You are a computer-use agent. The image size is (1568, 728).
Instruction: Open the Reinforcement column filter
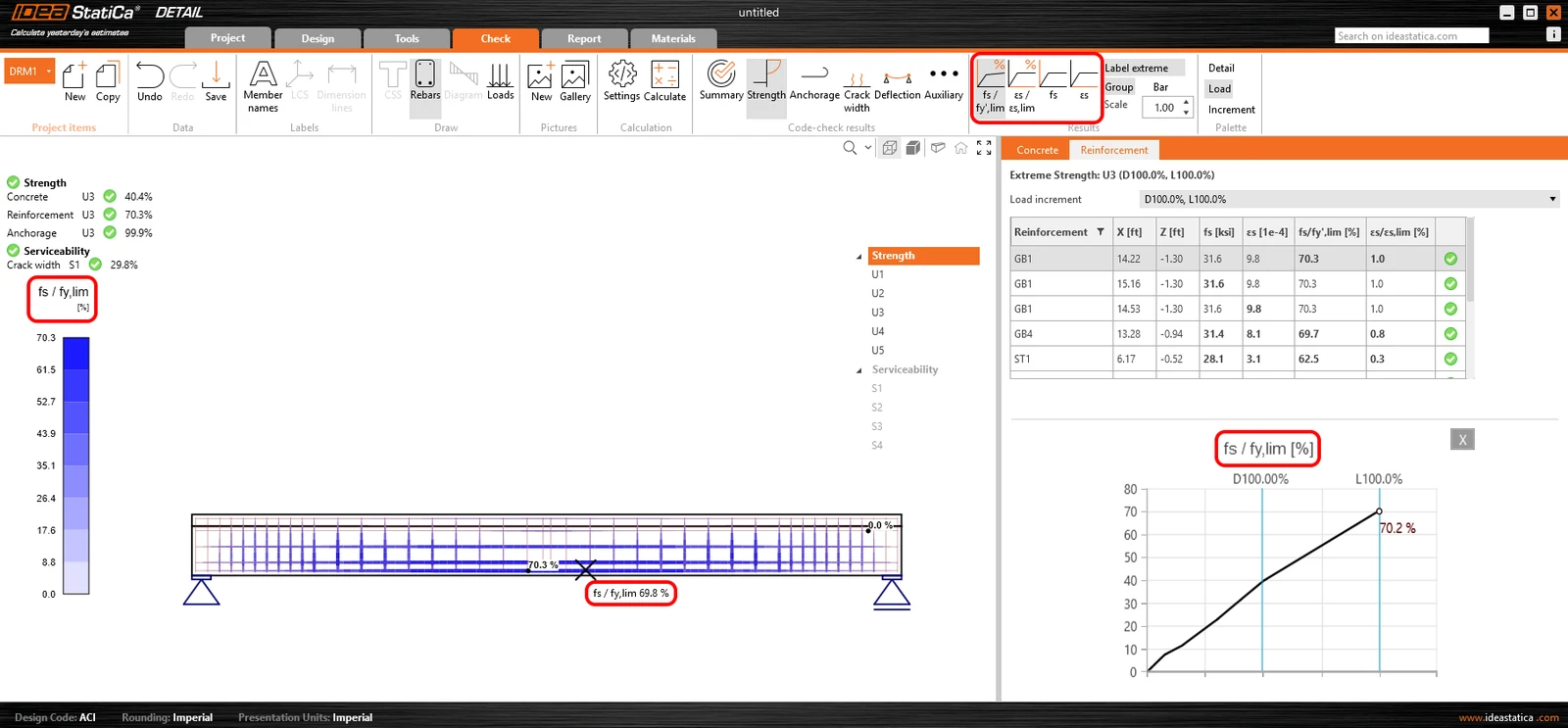[1101, 232]
